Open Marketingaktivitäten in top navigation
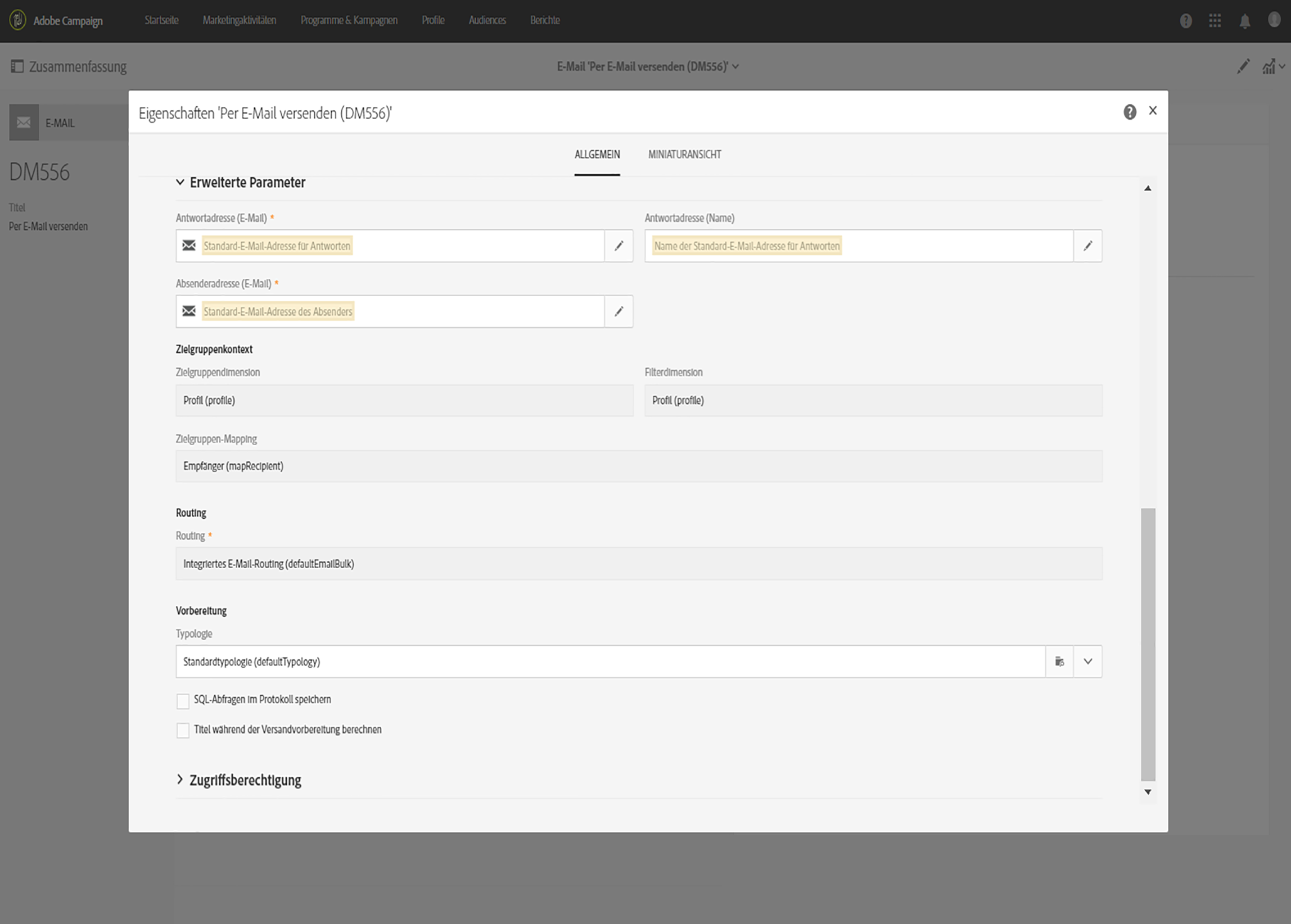Screen dimensions: 1291x924 pyautogui.click(x=239, y=20)
